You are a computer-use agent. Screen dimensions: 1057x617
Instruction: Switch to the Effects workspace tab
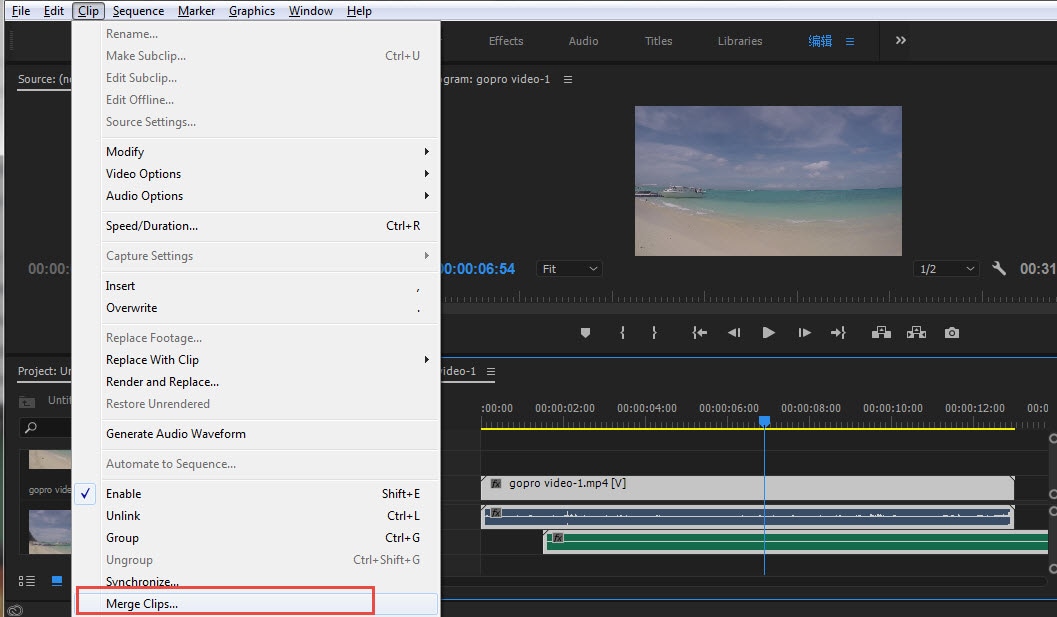[x=506, y=41]
